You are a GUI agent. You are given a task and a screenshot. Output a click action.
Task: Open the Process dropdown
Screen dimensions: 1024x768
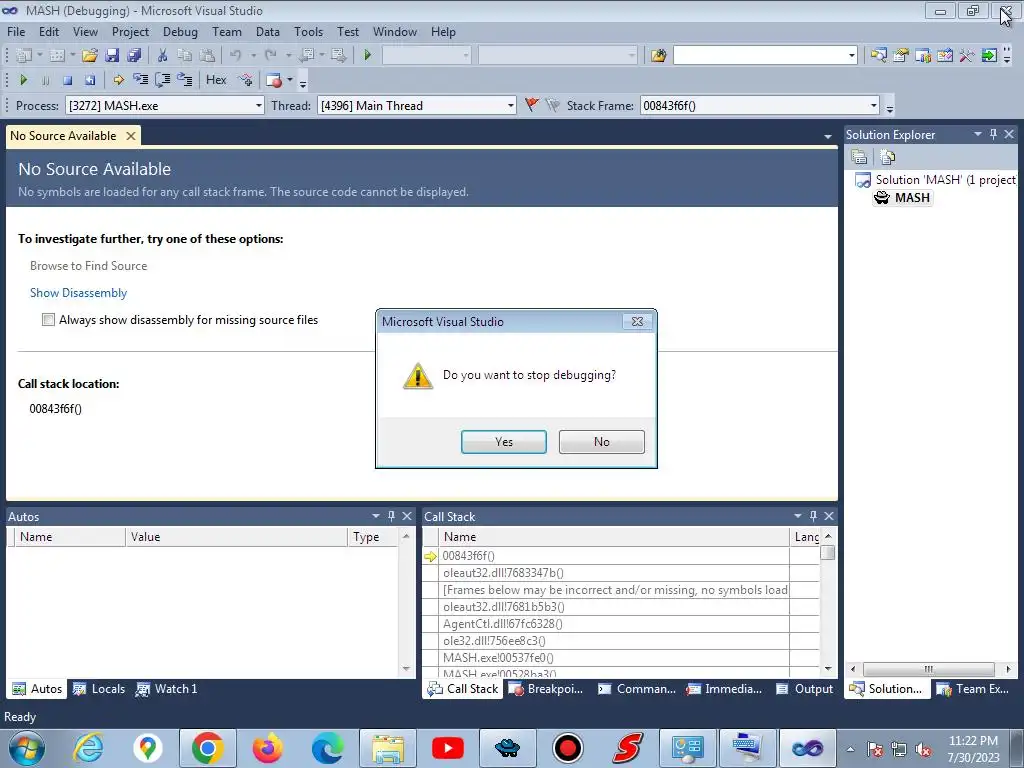pyautogui.click(x=259, y=105)
